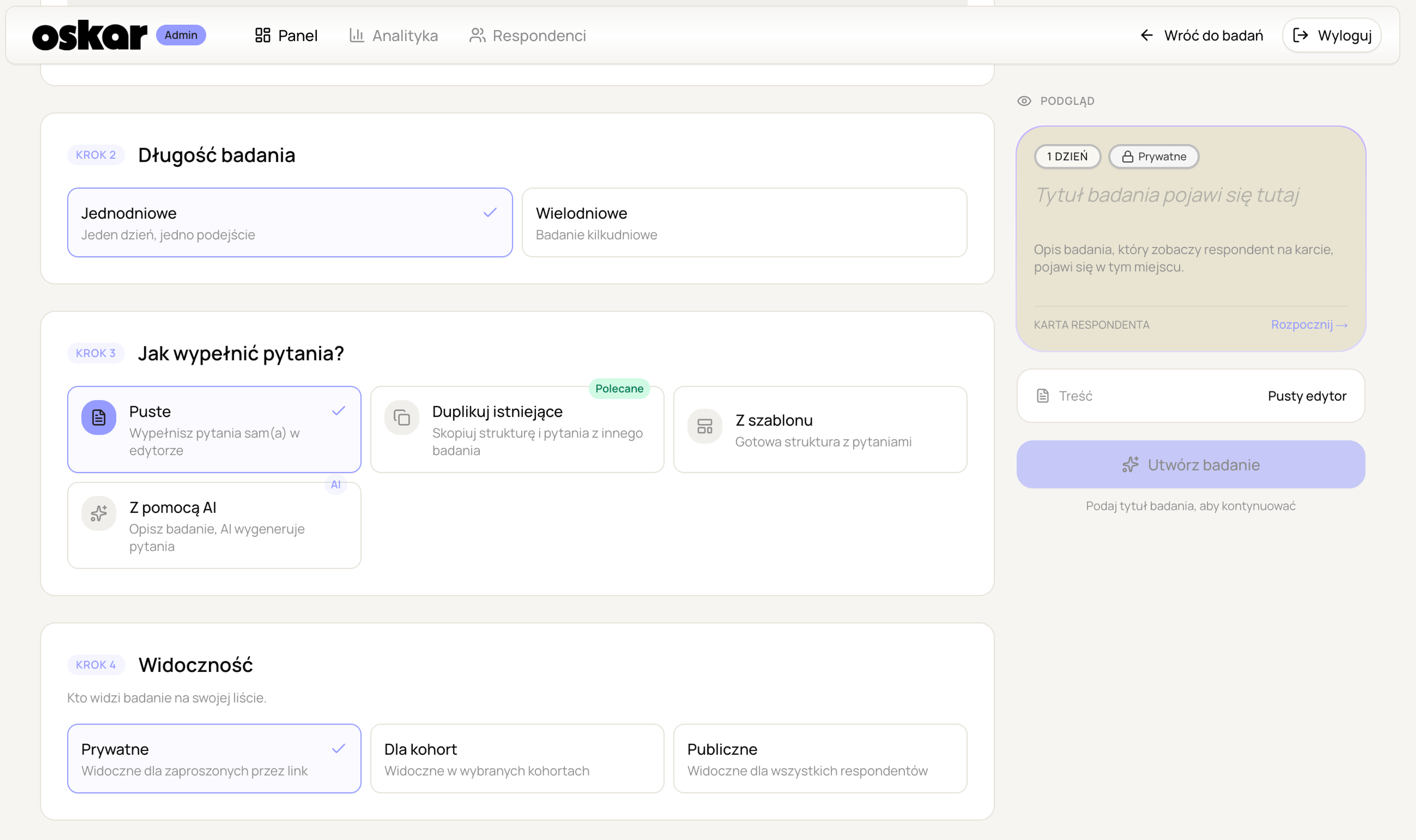
Task: Click the Polecane badge
Action: (619, 389)
